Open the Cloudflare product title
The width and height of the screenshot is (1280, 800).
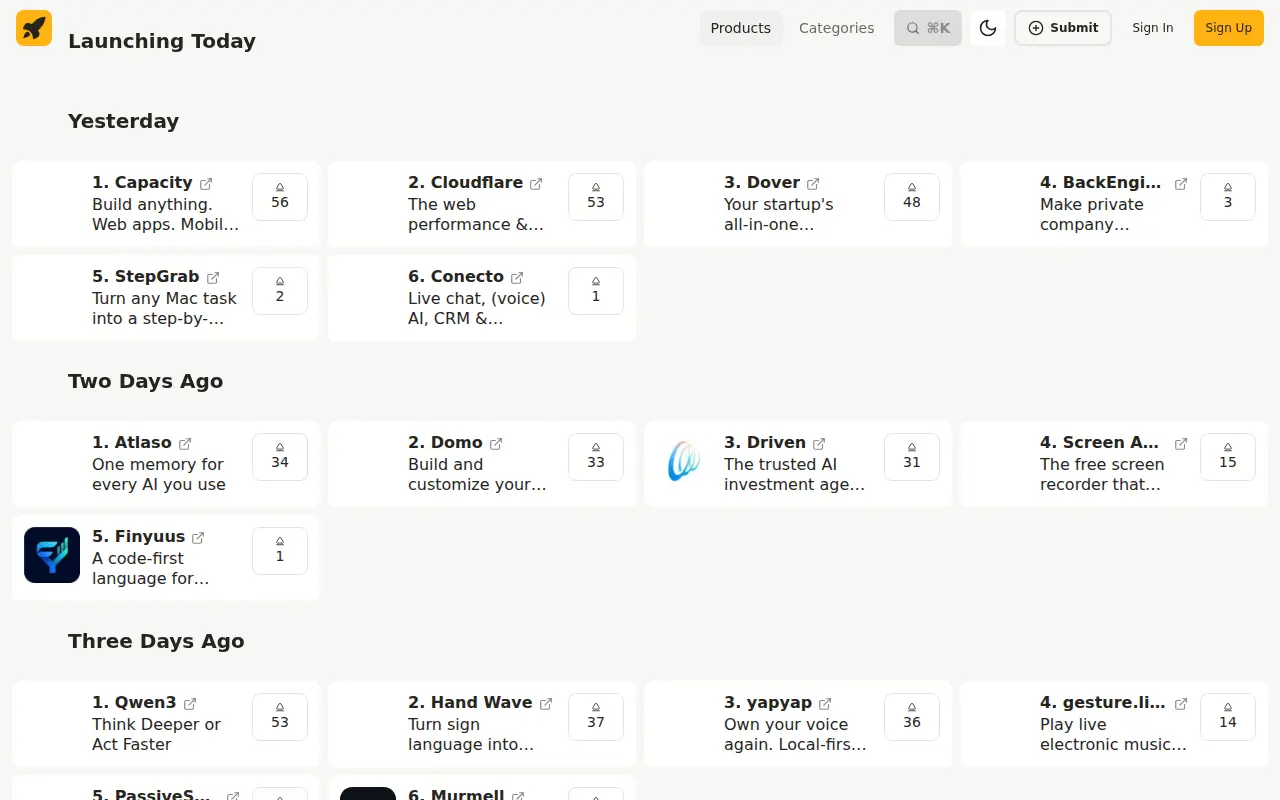pos(465,183)
